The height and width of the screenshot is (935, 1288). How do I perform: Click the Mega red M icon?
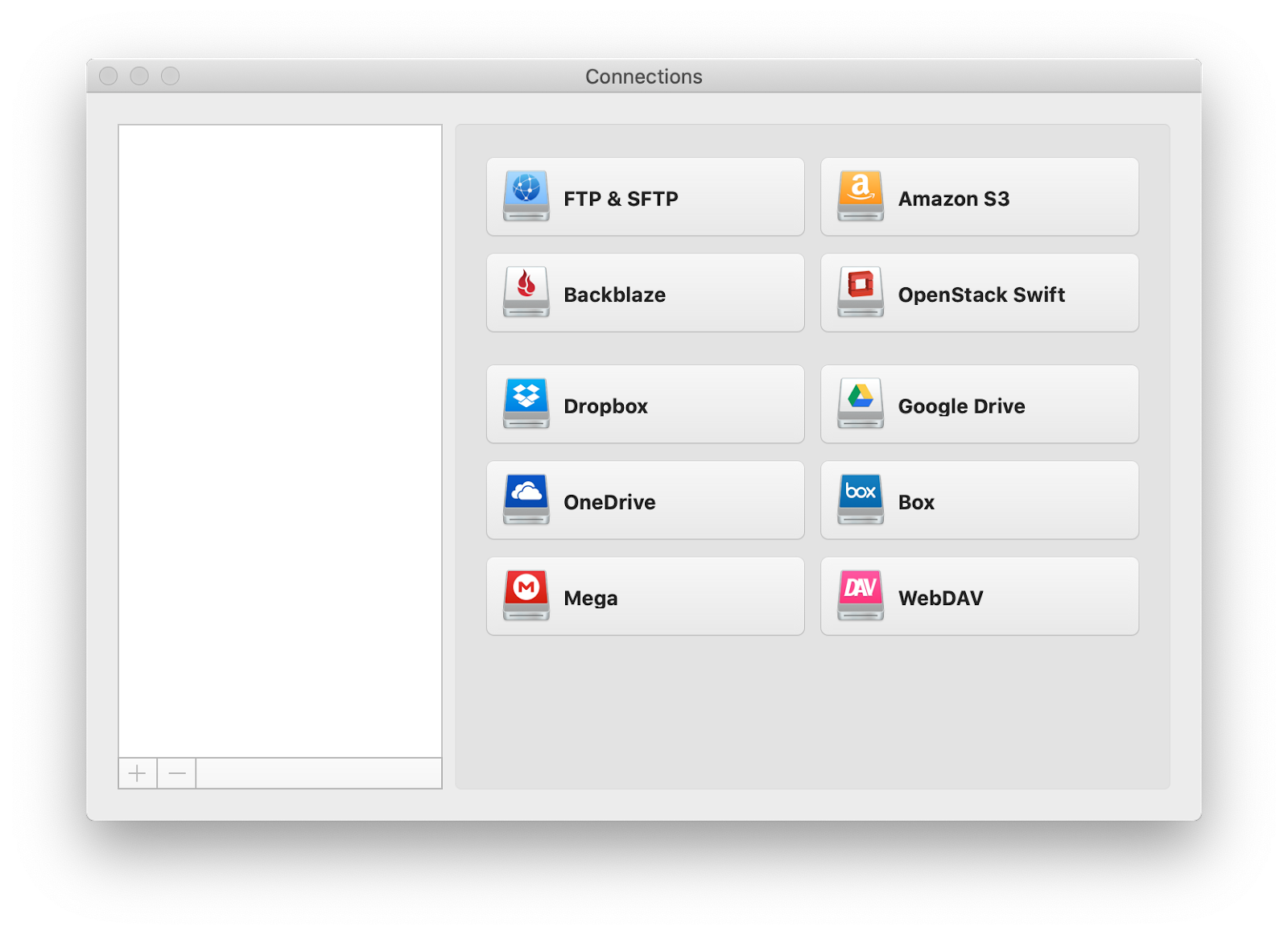click(526, 595)
